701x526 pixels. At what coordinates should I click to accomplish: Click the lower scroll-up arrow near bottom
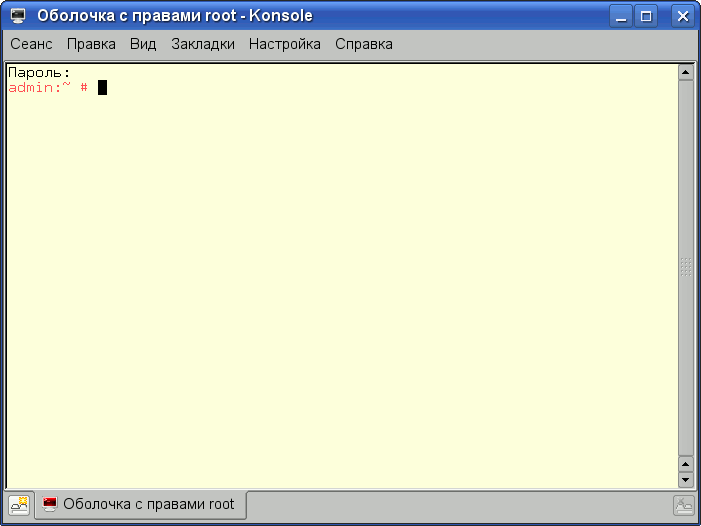tap(685, 464)
